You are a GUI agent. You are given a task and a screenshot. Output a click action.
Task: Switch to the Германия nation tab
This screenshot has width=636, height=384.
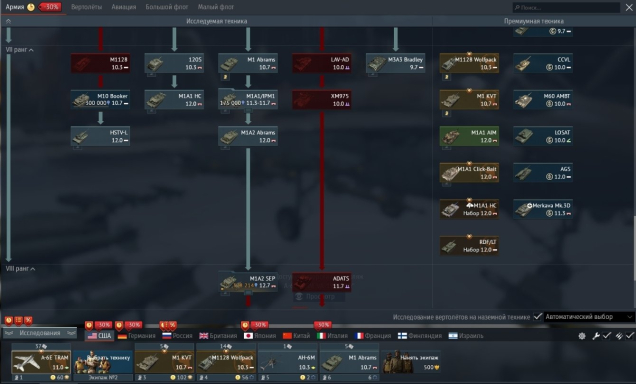[137, 336]
